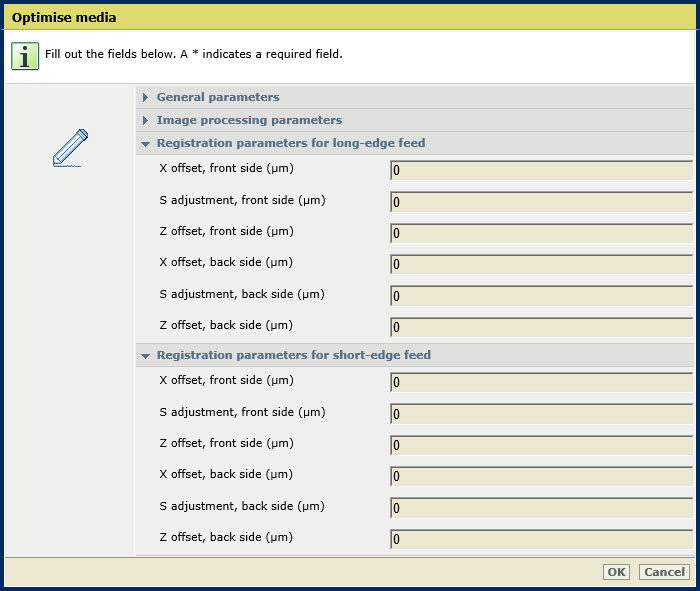Confirm with the OK button
700x591 pixels.
coord(617,572)
